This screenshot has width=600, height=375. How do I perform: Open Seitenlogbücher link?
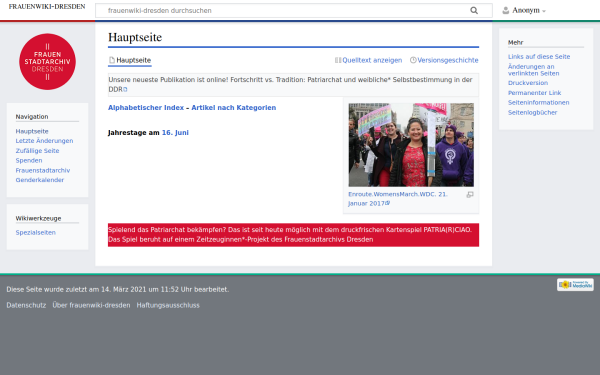(x=532, y=112)
